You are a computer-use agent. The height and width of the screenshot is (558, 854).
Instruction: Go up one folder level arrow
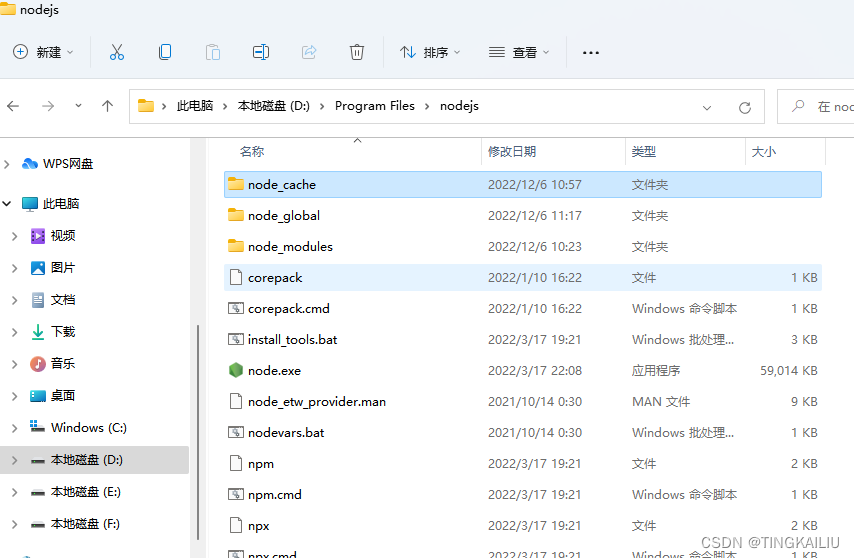pyautogui.click(x=107, y=106)
